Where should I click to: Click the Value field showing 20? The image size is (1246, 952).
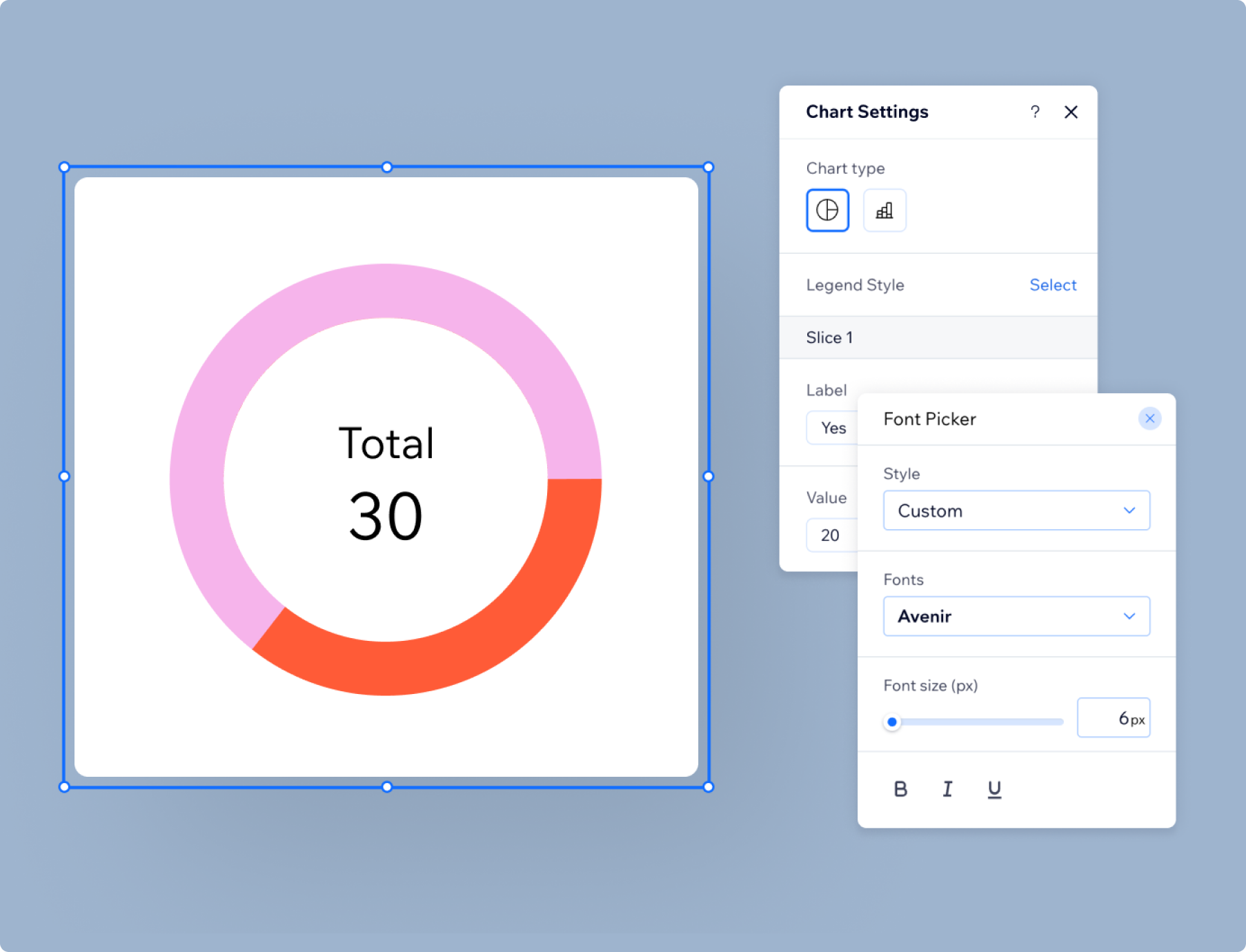(830, 535)
